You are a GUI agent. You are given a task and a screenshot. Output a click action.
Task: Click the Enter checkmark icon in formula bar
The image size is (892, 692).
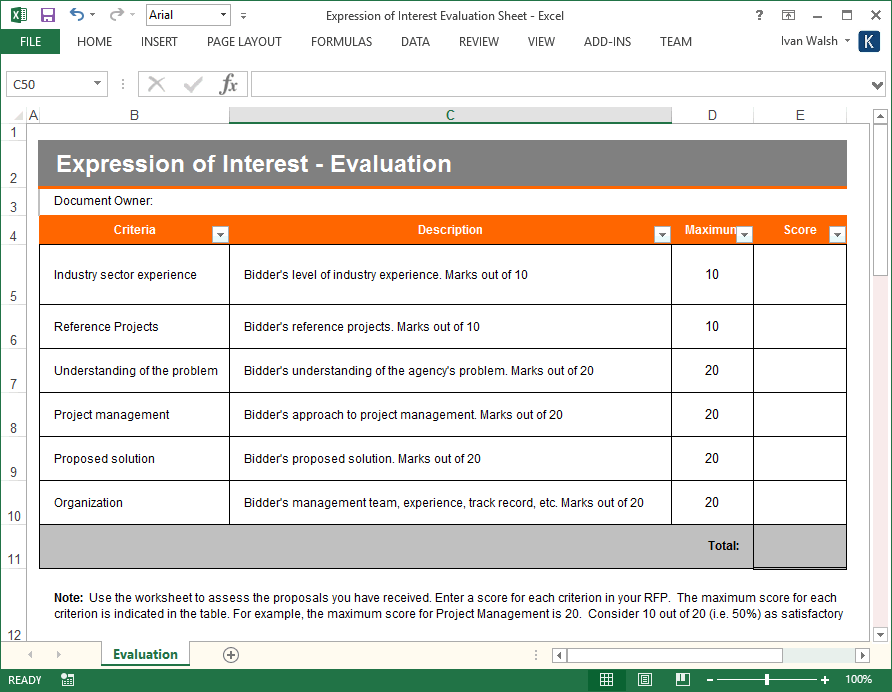(193, 84)
